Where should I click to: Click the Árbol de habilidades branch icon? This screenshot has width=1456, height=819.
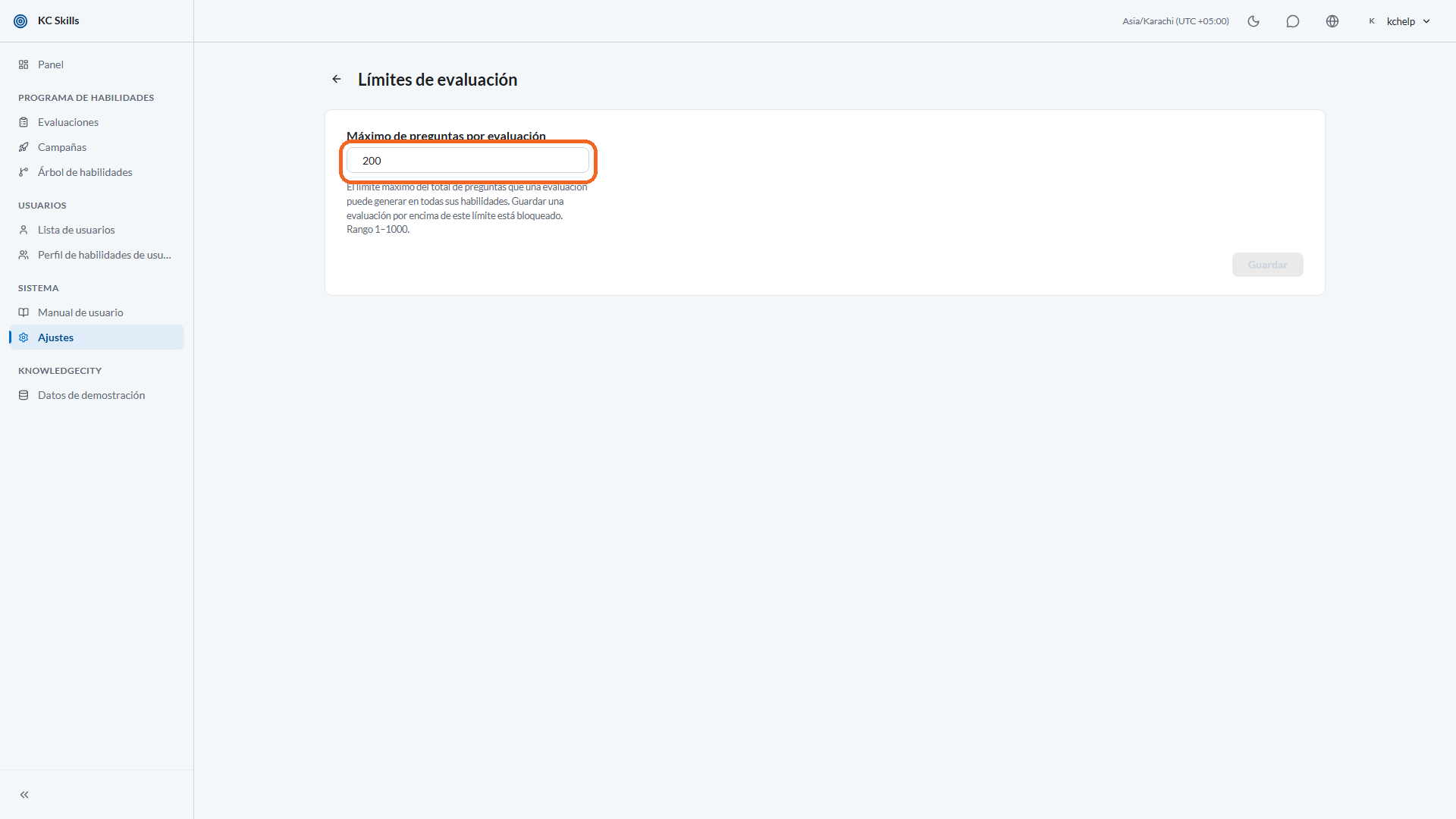coord(24,172)
